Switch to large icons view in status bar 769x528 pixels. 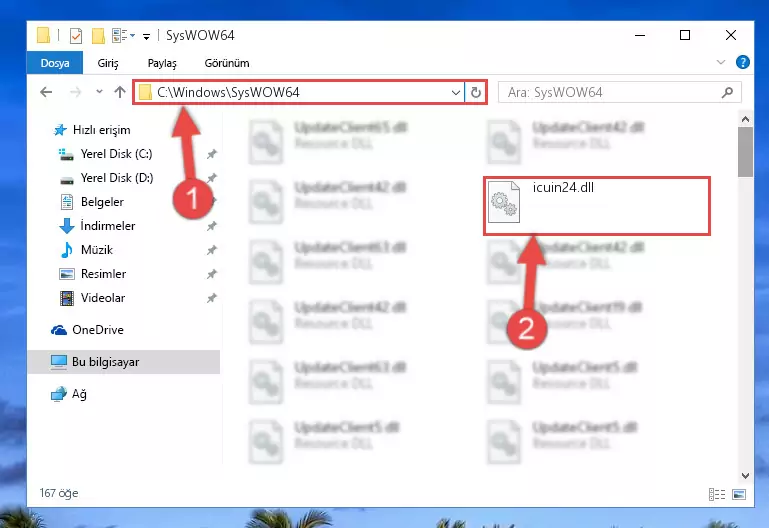(x=739, y=494)
